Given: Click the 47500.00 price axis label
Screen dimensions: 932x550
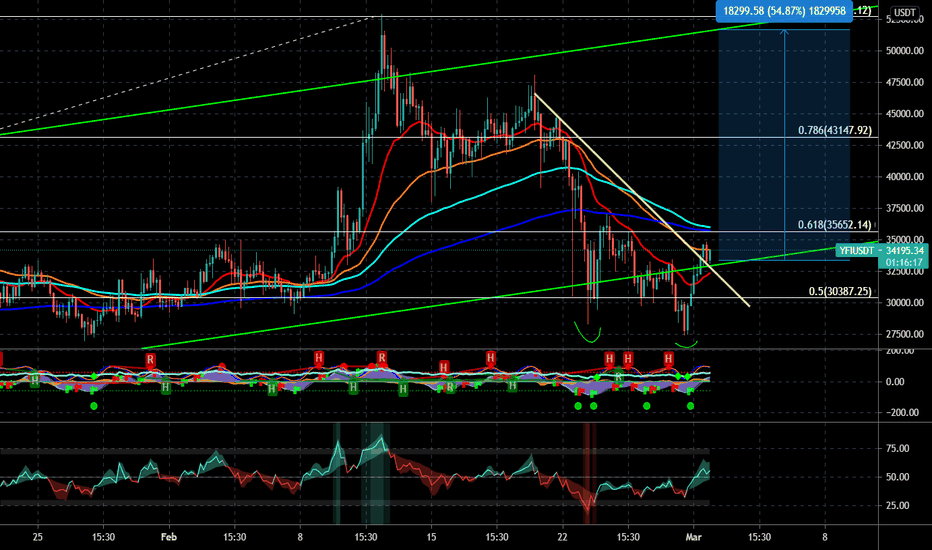Looking at the screenshot, I should click(905, 83).
